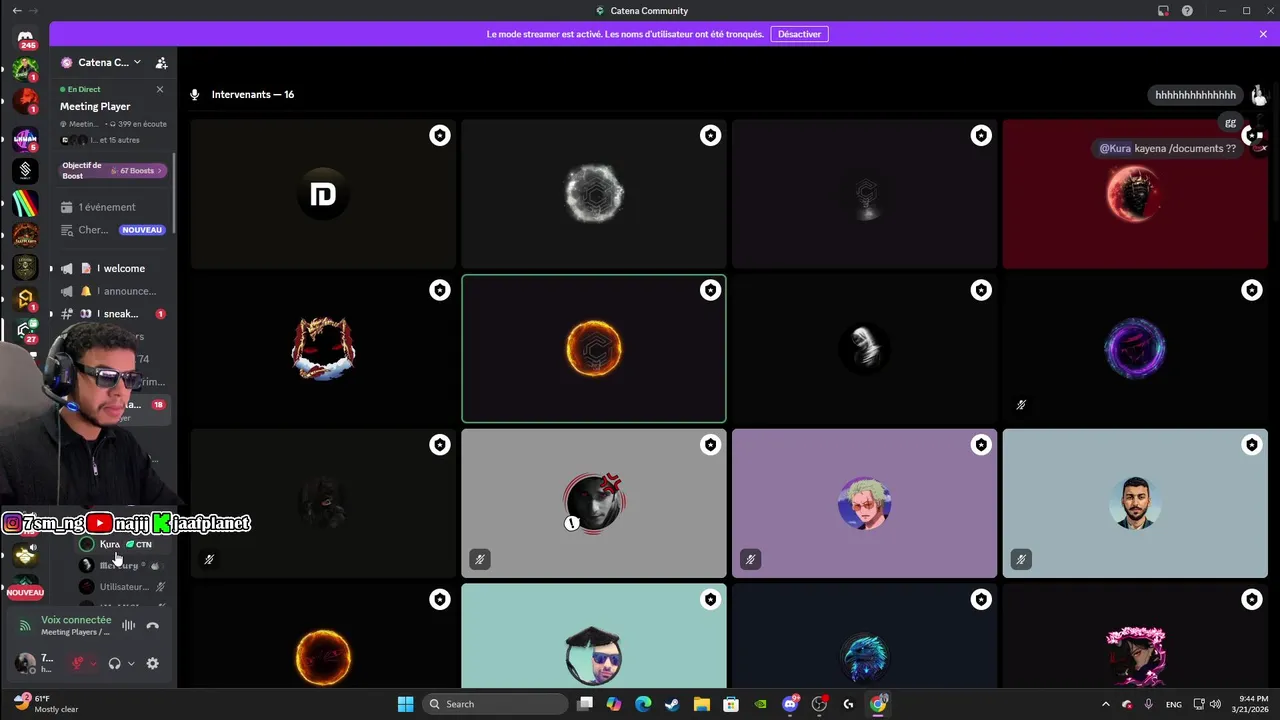Open noise suppression waveform icon
Viewport: 1280px width, 720px height.
pos(128,626)
